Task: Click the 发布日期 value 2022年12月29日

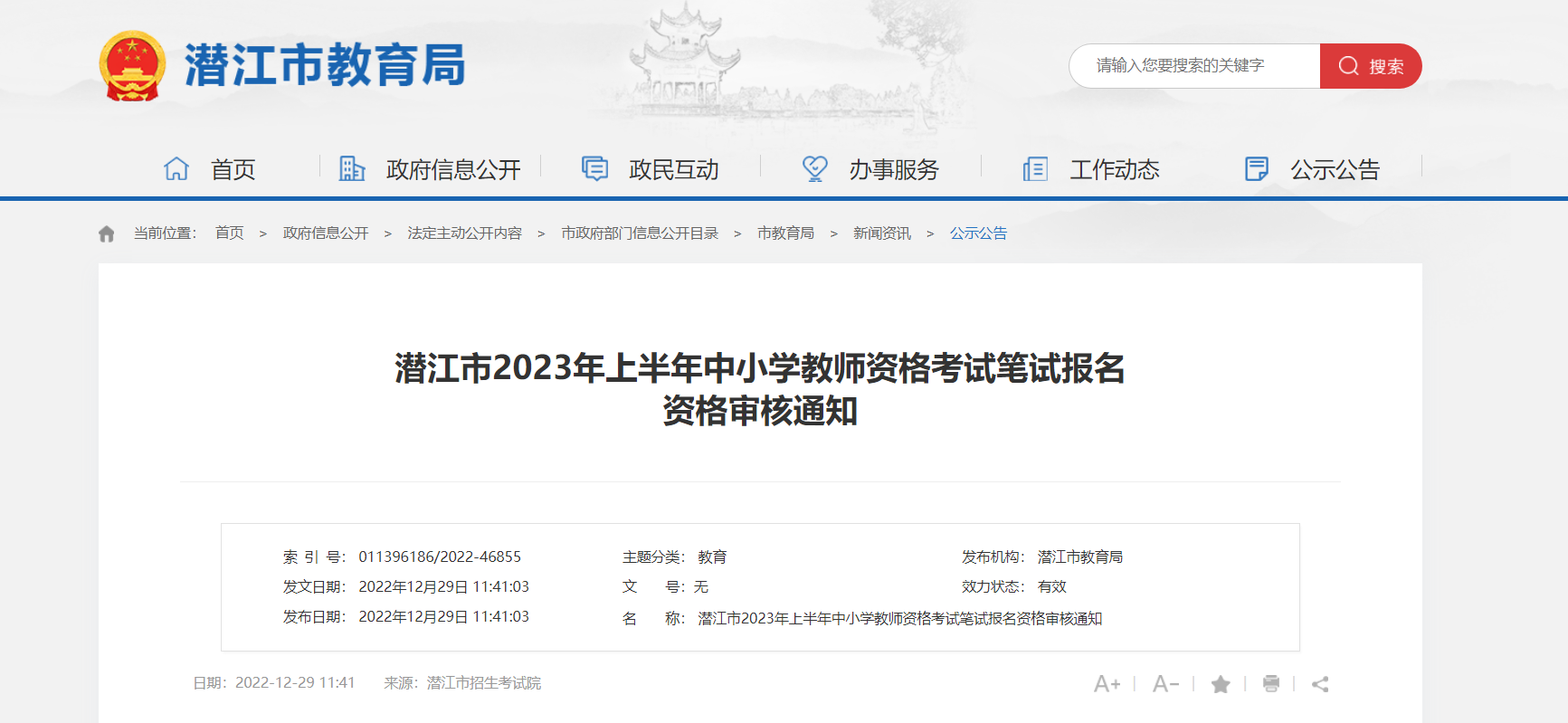Action: (444, 617)
